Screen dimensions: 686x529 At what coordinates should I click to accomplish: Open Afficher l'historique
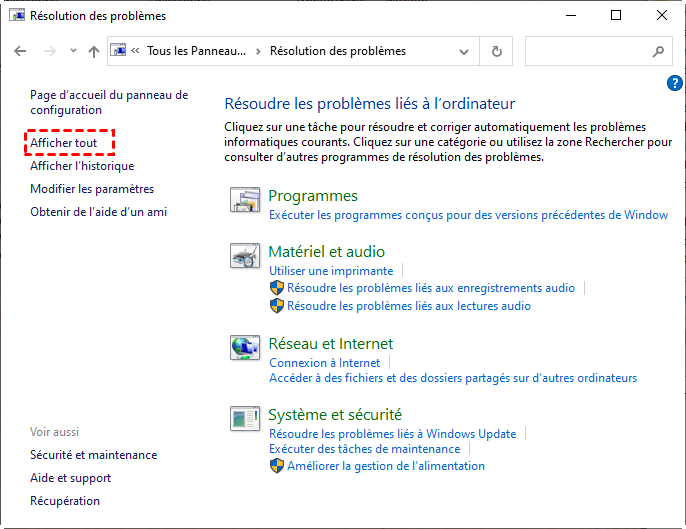coord(82,166)
